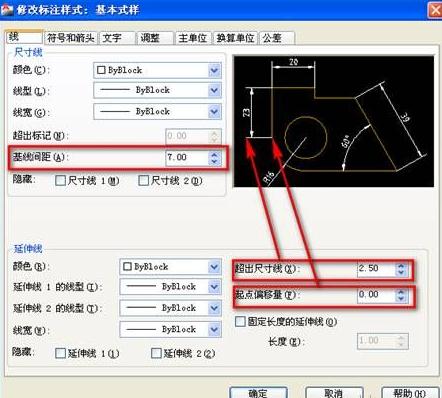Image resolution: width=442 pixels, height=398 pixels.
Task: Click the 帮助(H) button
Action: coord(410,393)
